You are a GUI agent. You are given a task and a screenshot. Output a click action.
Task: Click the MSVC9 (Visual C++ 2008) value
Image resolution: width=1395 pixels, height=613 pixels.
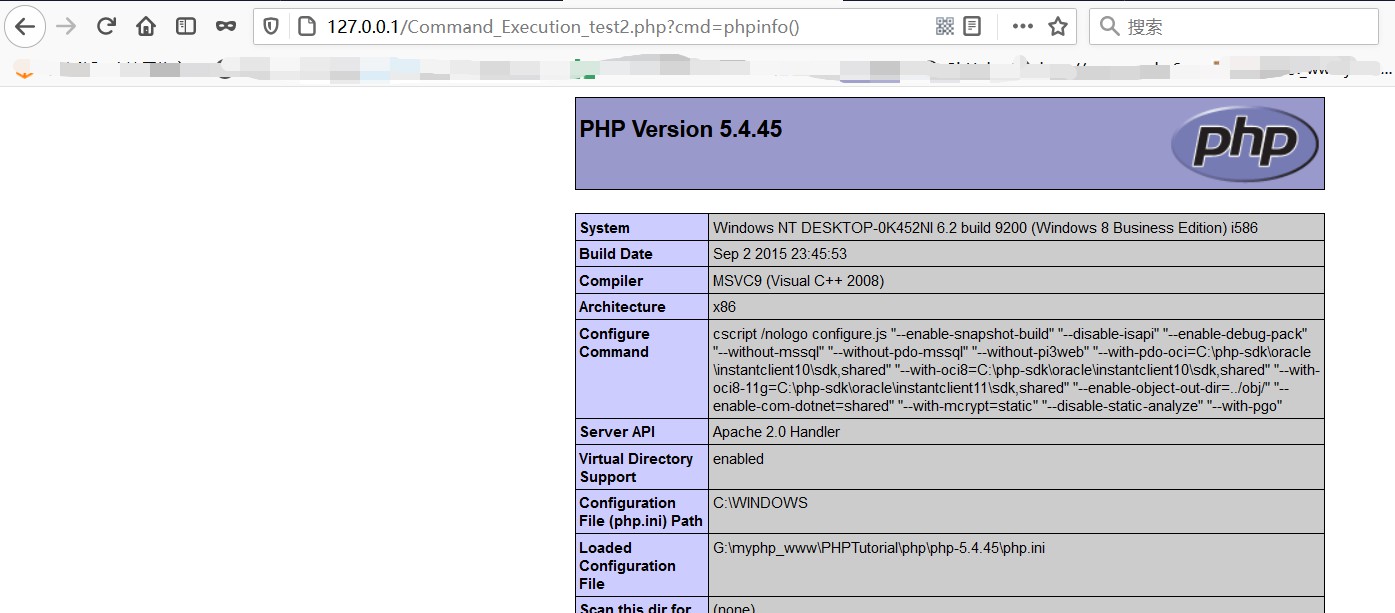tap(798, 281)
